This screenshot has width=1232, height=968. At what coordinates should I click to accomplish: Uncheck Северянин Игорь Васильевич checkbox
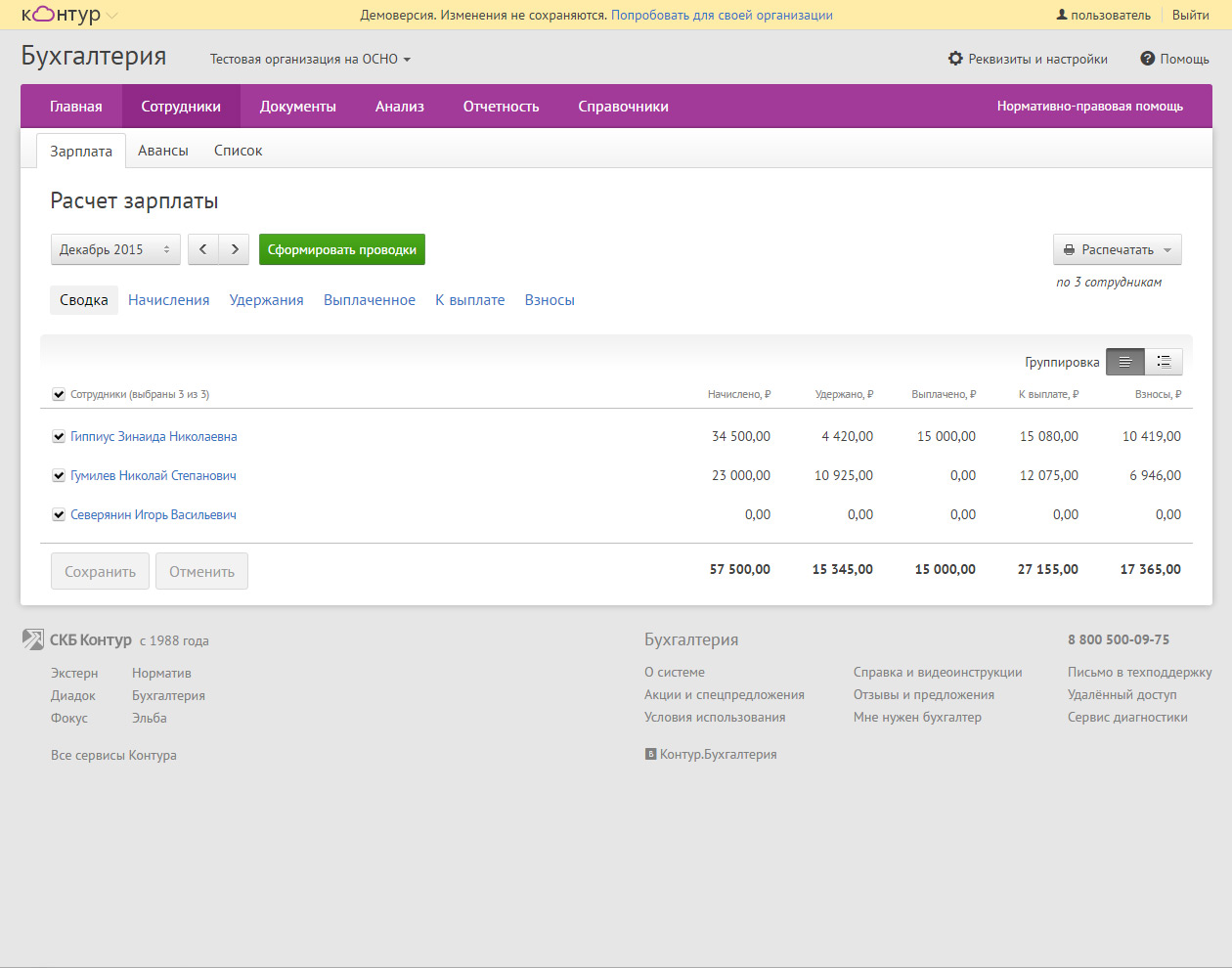coord(59,515)
